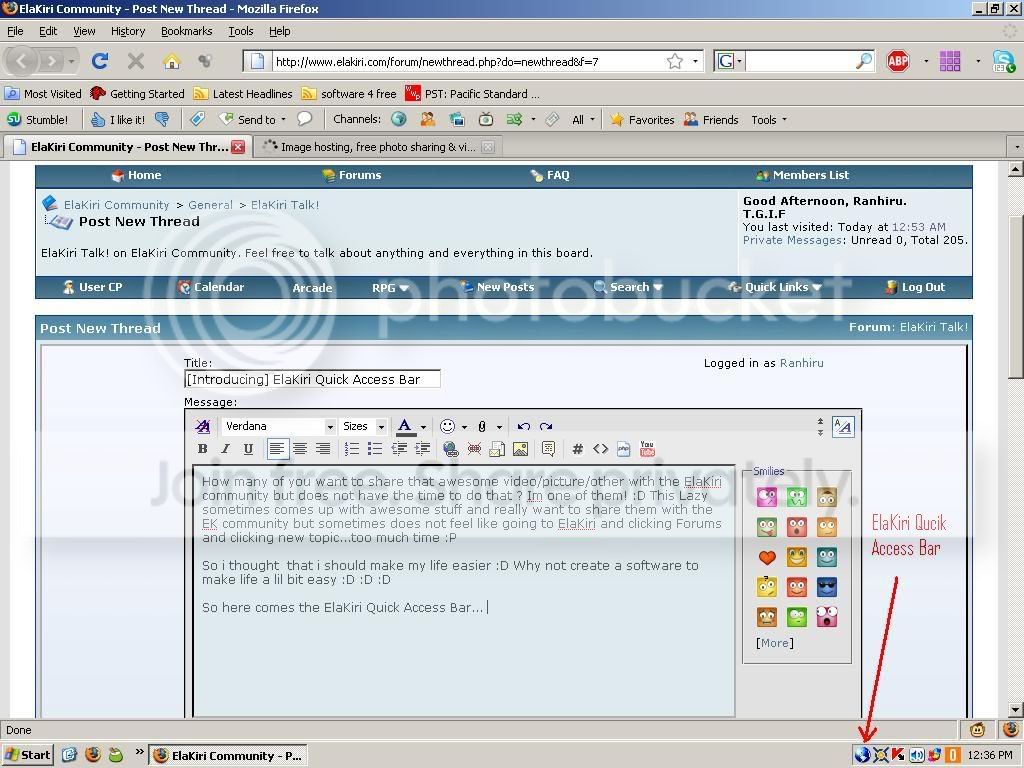This screenshot has height=768, width=1024.
Task: Click the Private Messages link
Action: 792,240
